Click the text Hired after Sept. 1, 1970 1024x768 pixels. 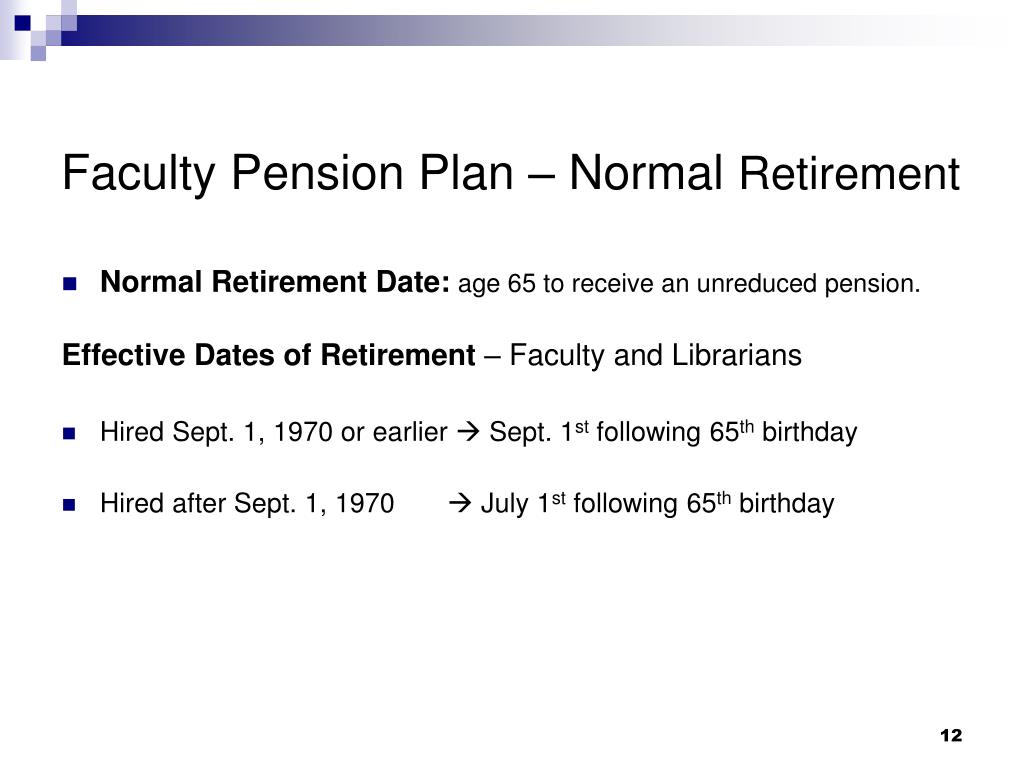click(247, 504)
